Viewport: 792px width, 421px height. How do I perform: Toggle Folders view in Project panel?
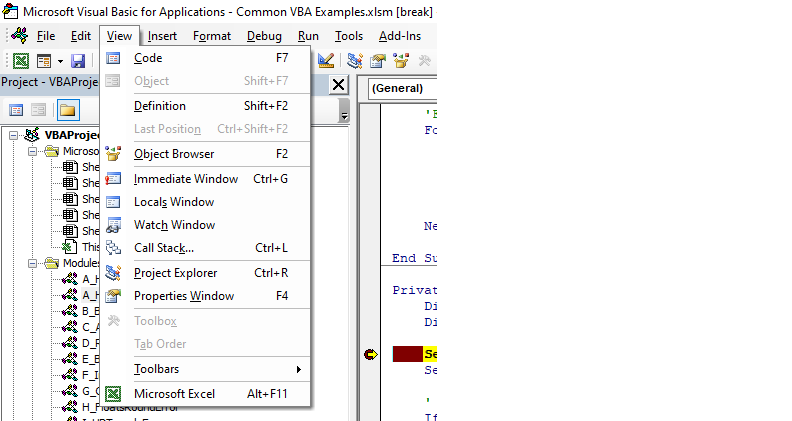pos(68,110)
